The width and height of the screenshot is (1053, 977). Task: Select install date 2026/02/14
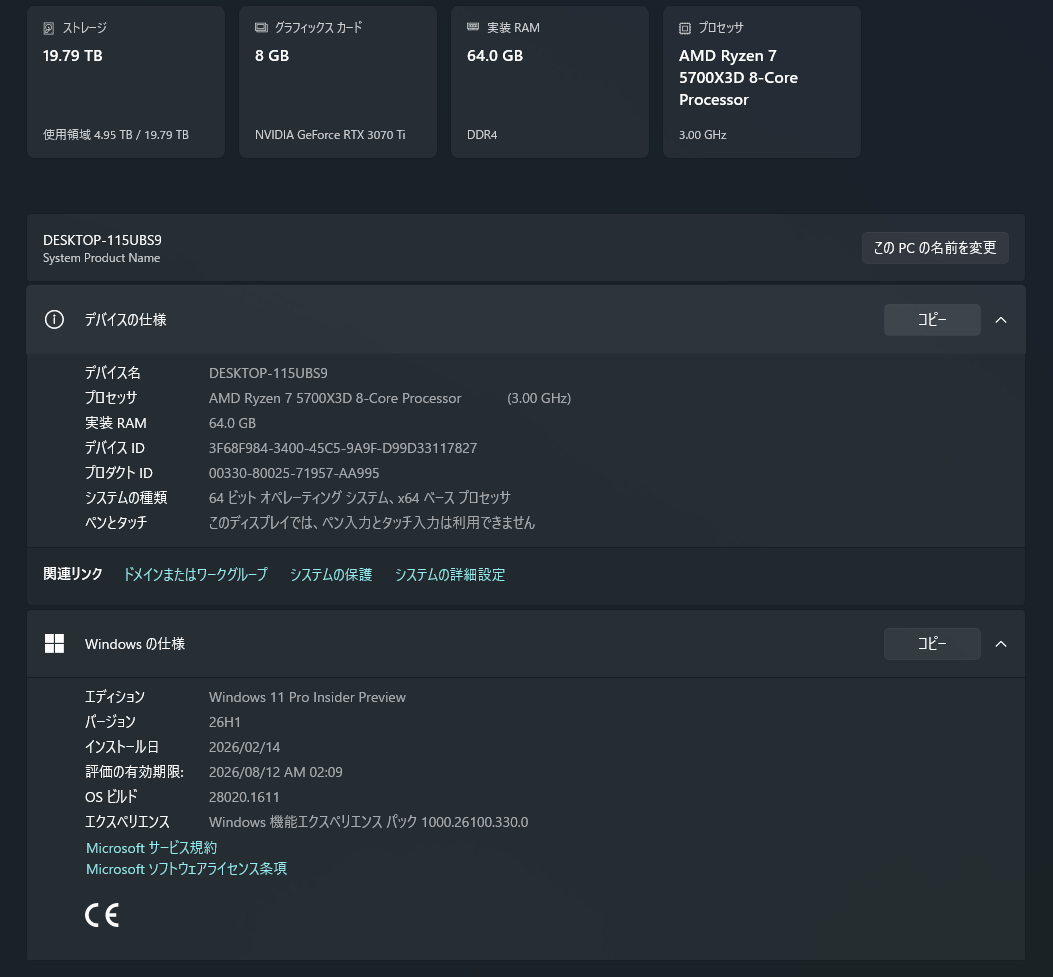click(244, 747)
